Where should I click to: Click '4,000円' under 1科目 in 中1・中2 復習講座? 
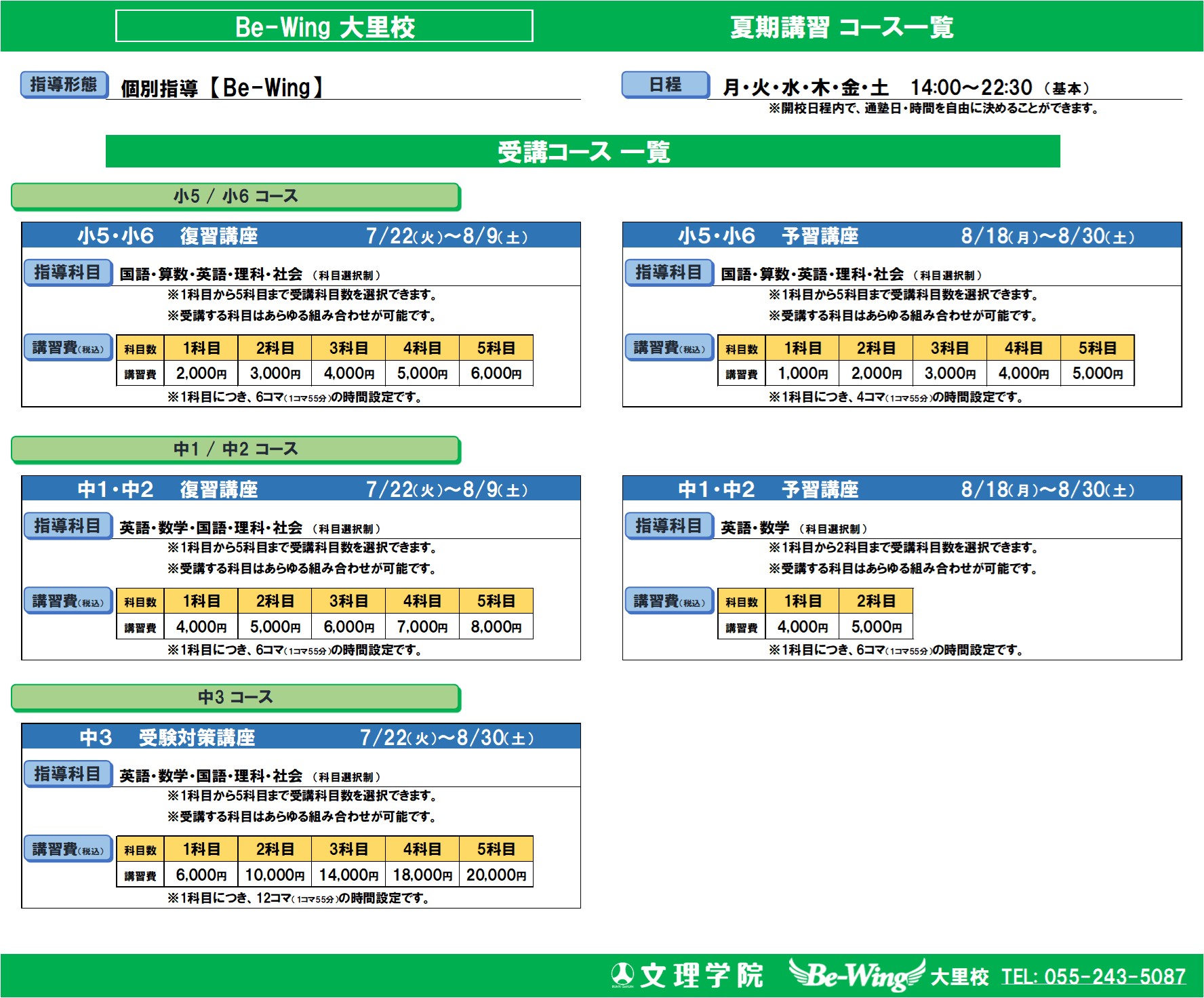coord(201,627)
